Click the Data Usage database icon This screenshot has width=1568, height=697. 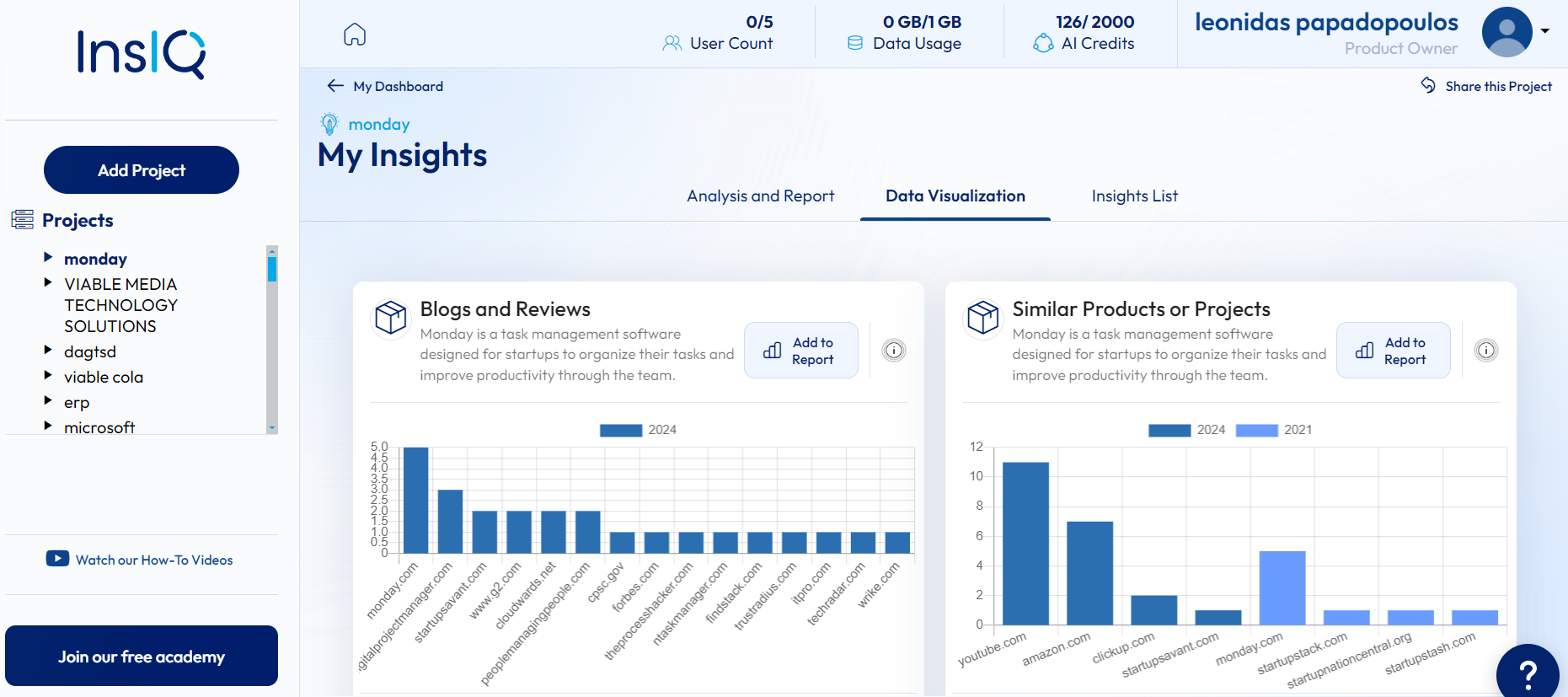pos(855,43)
